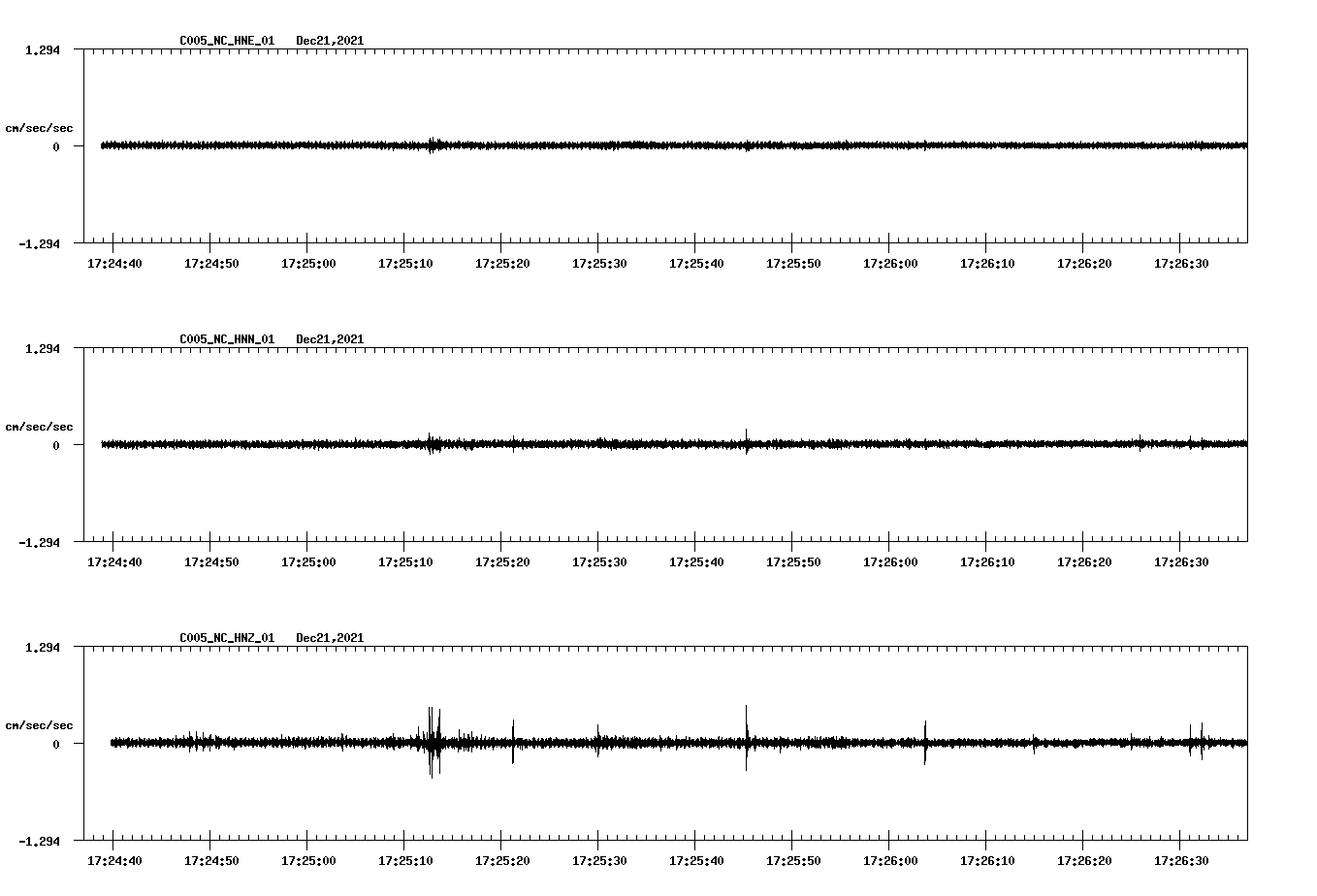
Task: Click the largest HNZ spike cluster near 17:25:13
Action: point(434,743)
